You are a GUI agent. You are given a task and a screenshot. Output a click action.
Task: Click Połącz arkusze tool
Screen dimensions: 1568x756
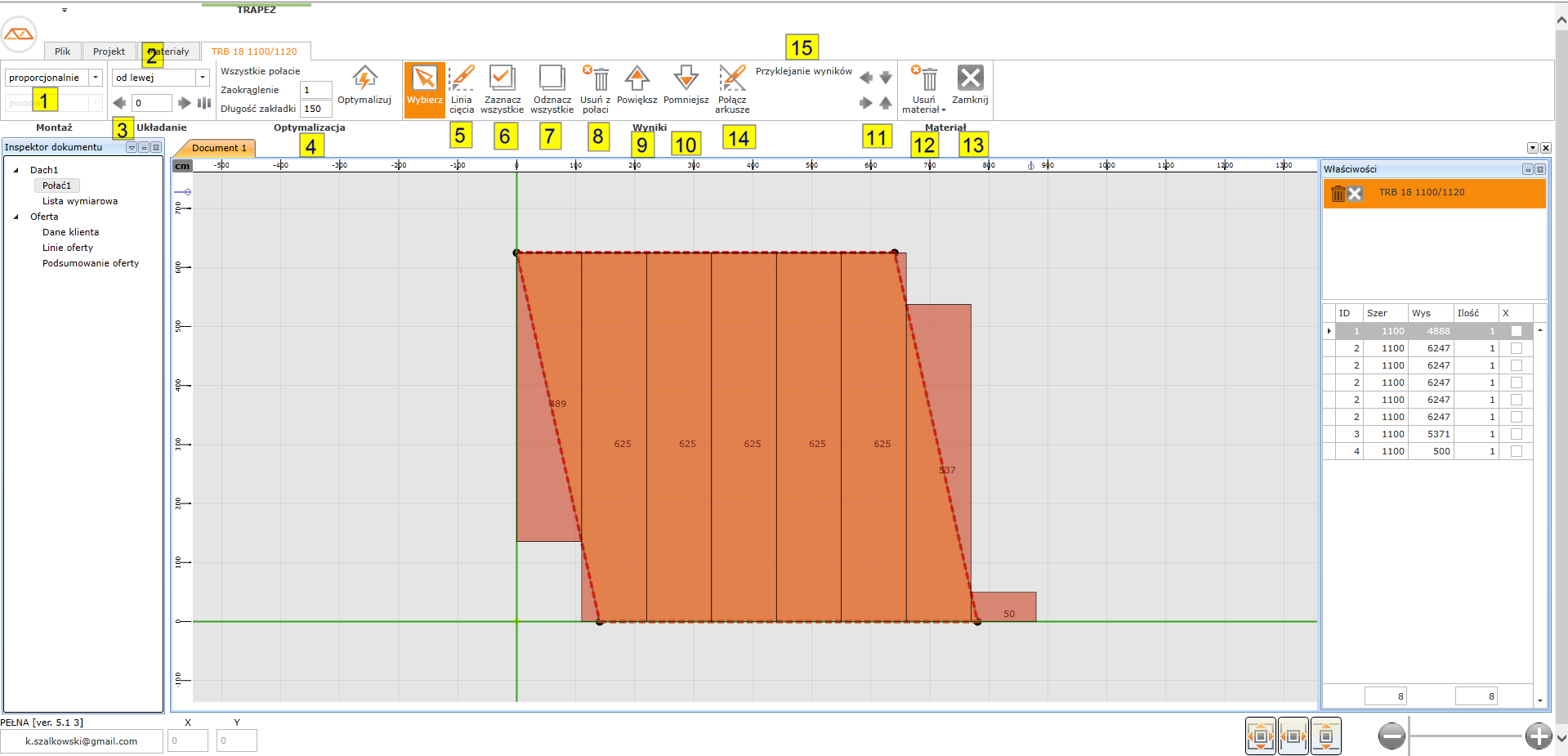pyautogui.click(x=732, y=79)
